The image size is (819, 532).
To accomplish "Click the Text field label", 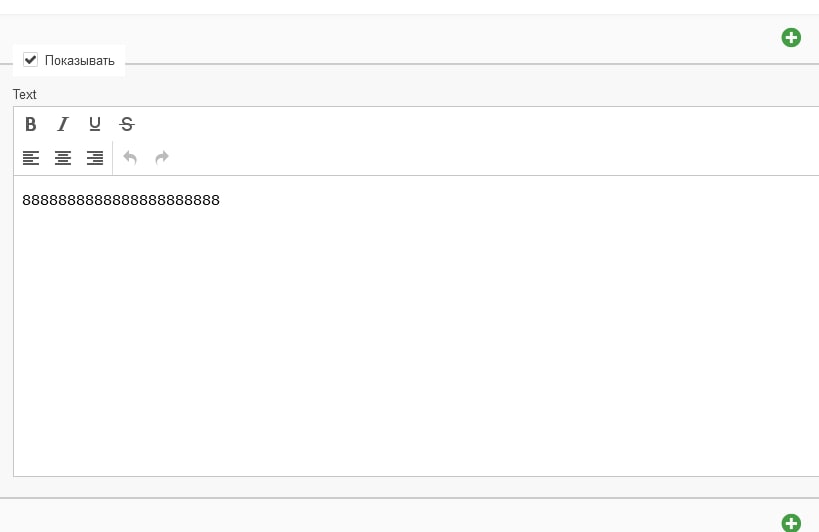I will [x=25, y=94].
